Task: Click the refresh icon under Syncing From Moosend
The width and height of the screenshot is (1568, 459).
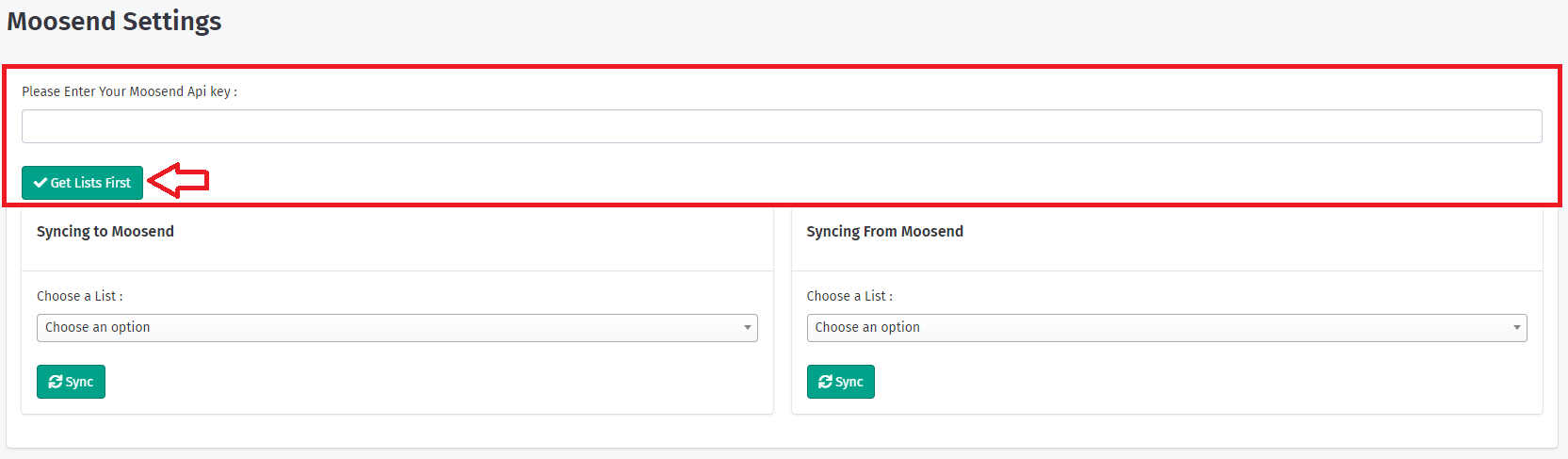Action: 826,382
